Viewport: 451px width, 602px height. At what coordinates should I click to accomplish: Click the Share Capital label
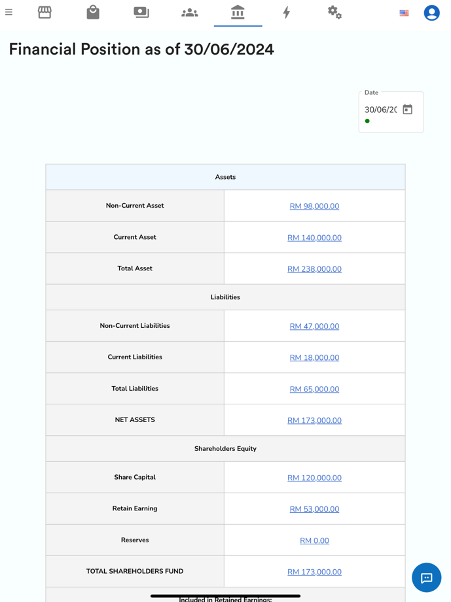(x=135, y=477)
